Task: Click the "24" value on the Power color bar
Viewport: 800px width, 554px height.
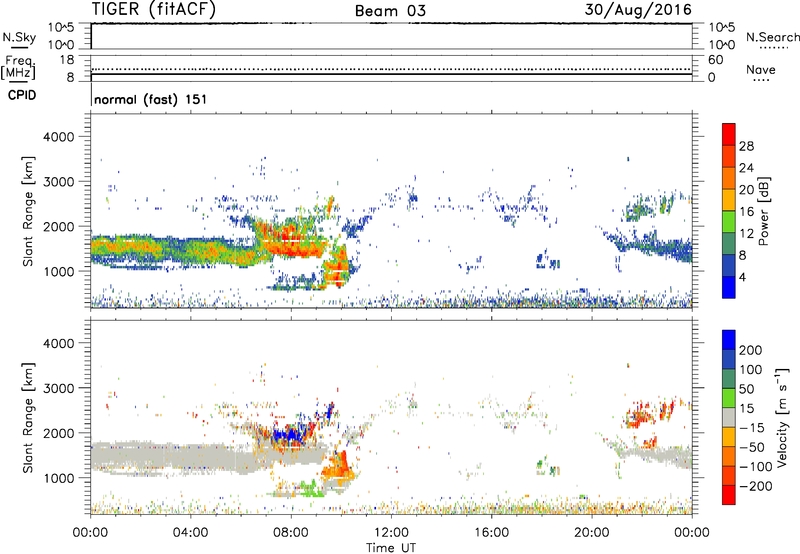Action: coord(746,168)
